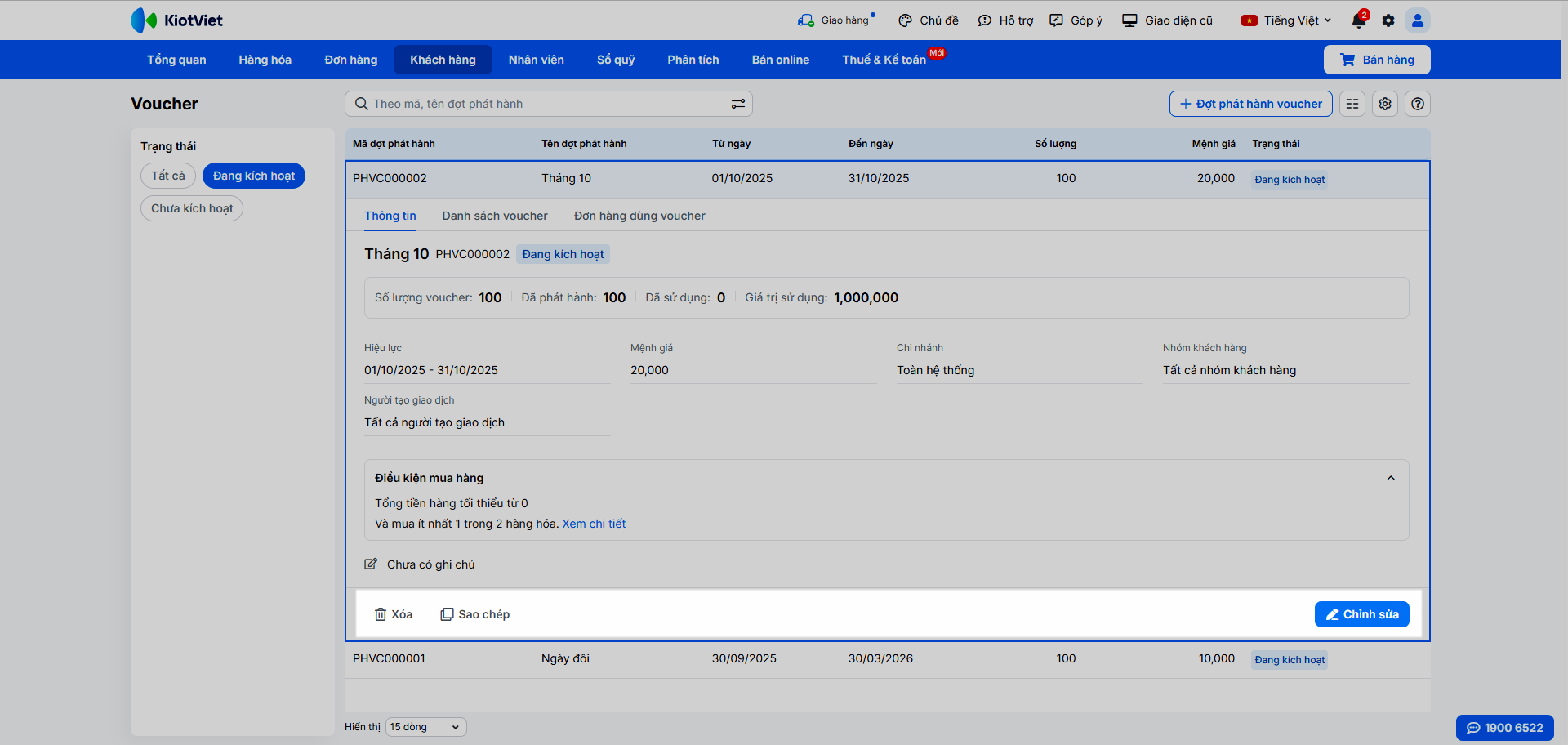Screen dimensions: 1568x745
Task: Focus the voucher search field
Action: tap(549, 104)
